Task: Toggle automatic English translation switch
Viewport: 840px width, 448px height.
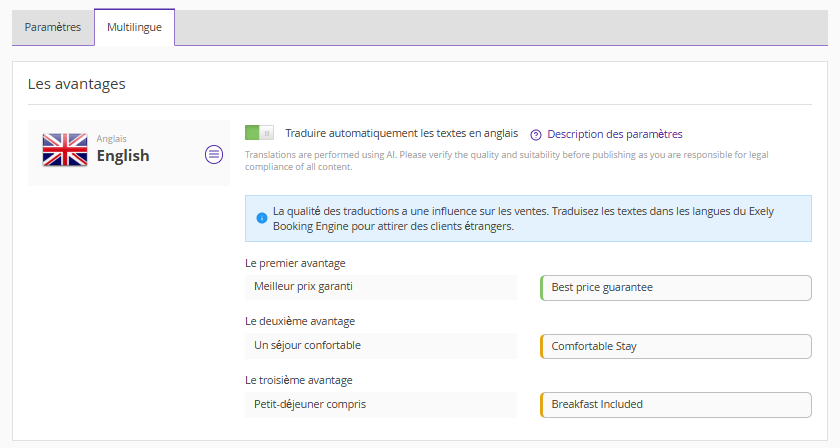Action: click(259, 132)
